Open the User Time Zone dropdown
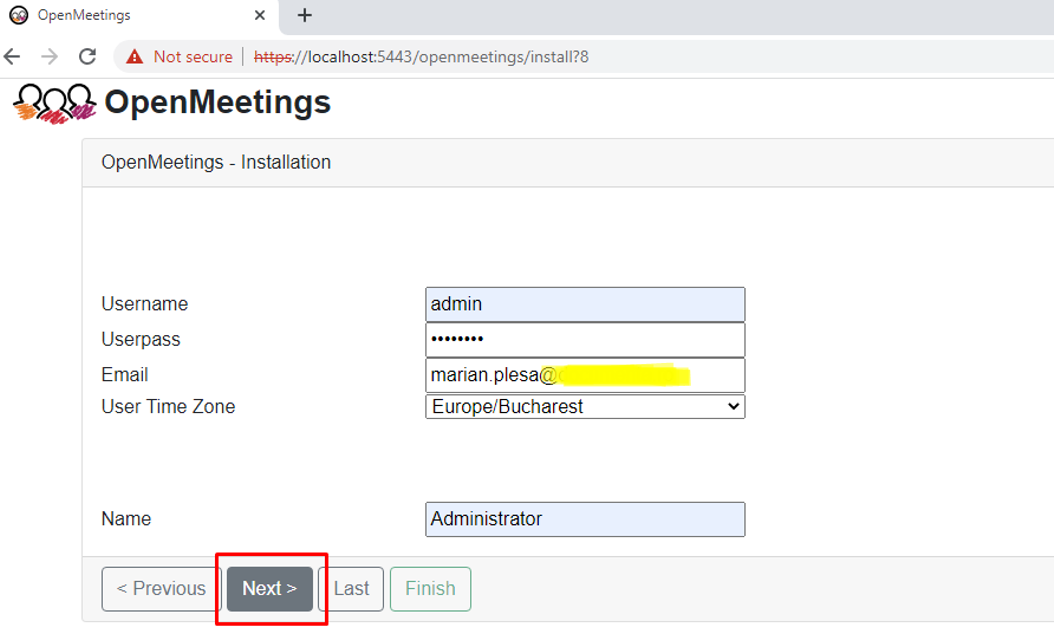The height and width of the screenshot is (632, 1056). [585, 407]
